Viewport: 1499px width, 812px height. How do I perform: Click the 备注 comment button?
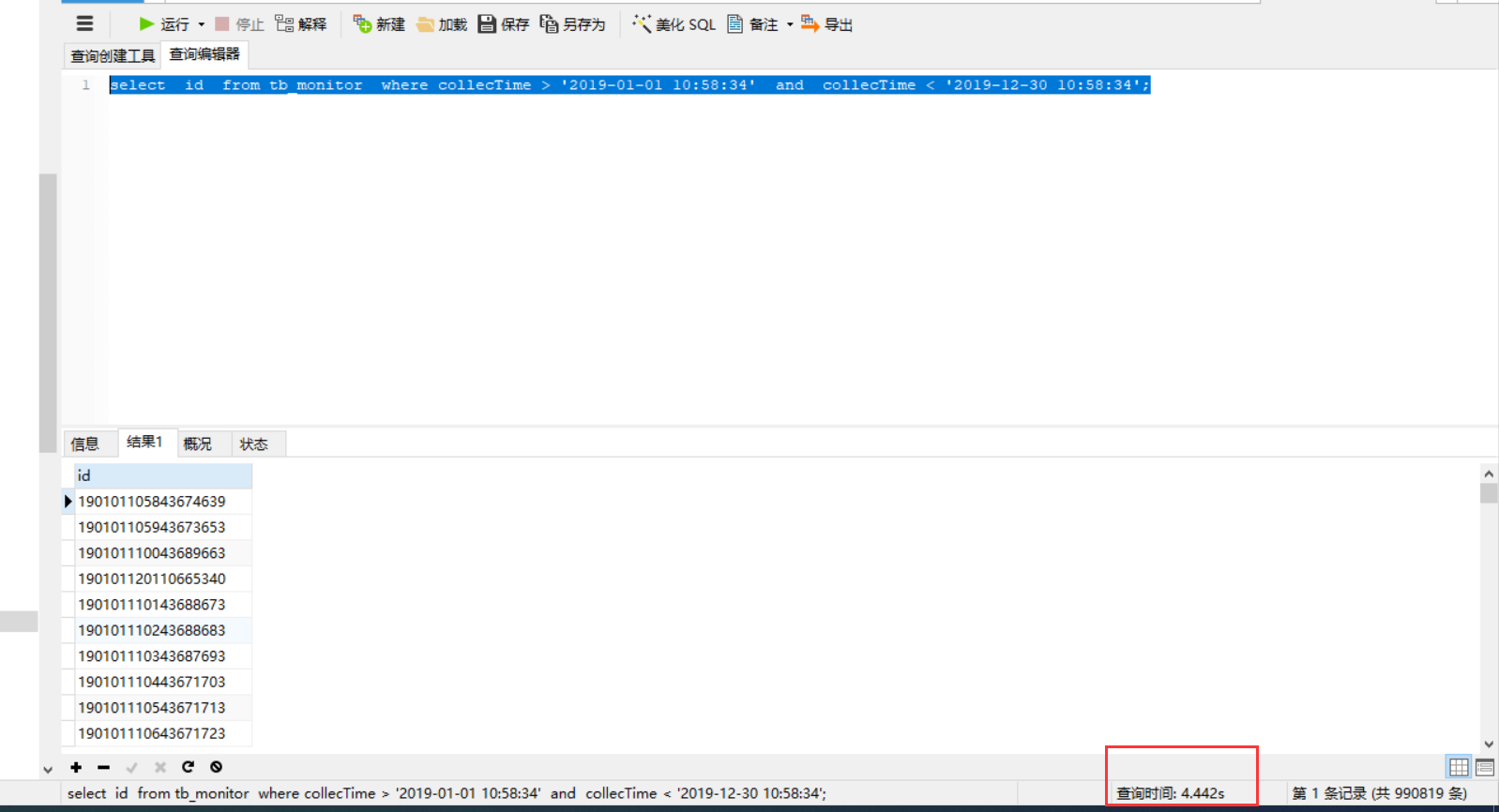click(x=753, y=24)
